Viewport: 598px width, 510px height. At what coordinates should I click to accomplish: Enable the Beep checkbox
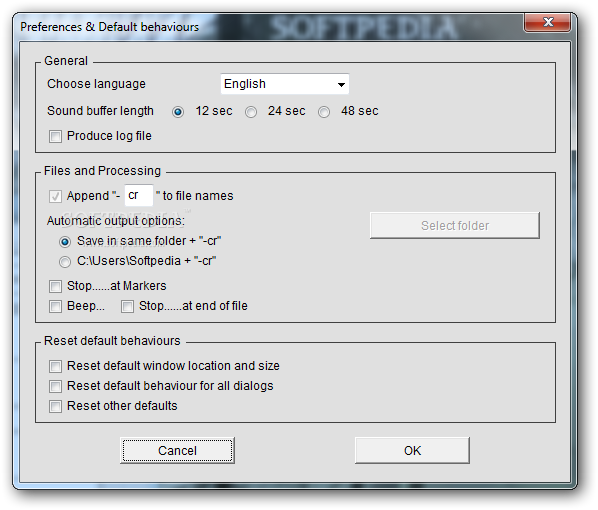pos(55,306)
